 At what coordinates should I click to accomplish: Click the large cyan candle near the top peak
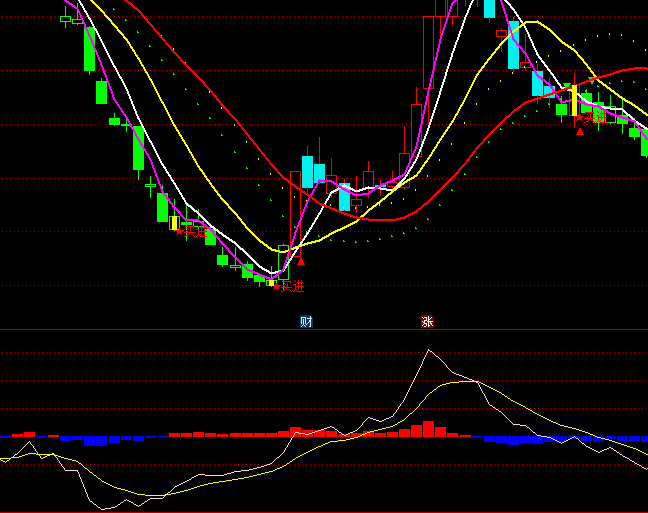[513, 47]
